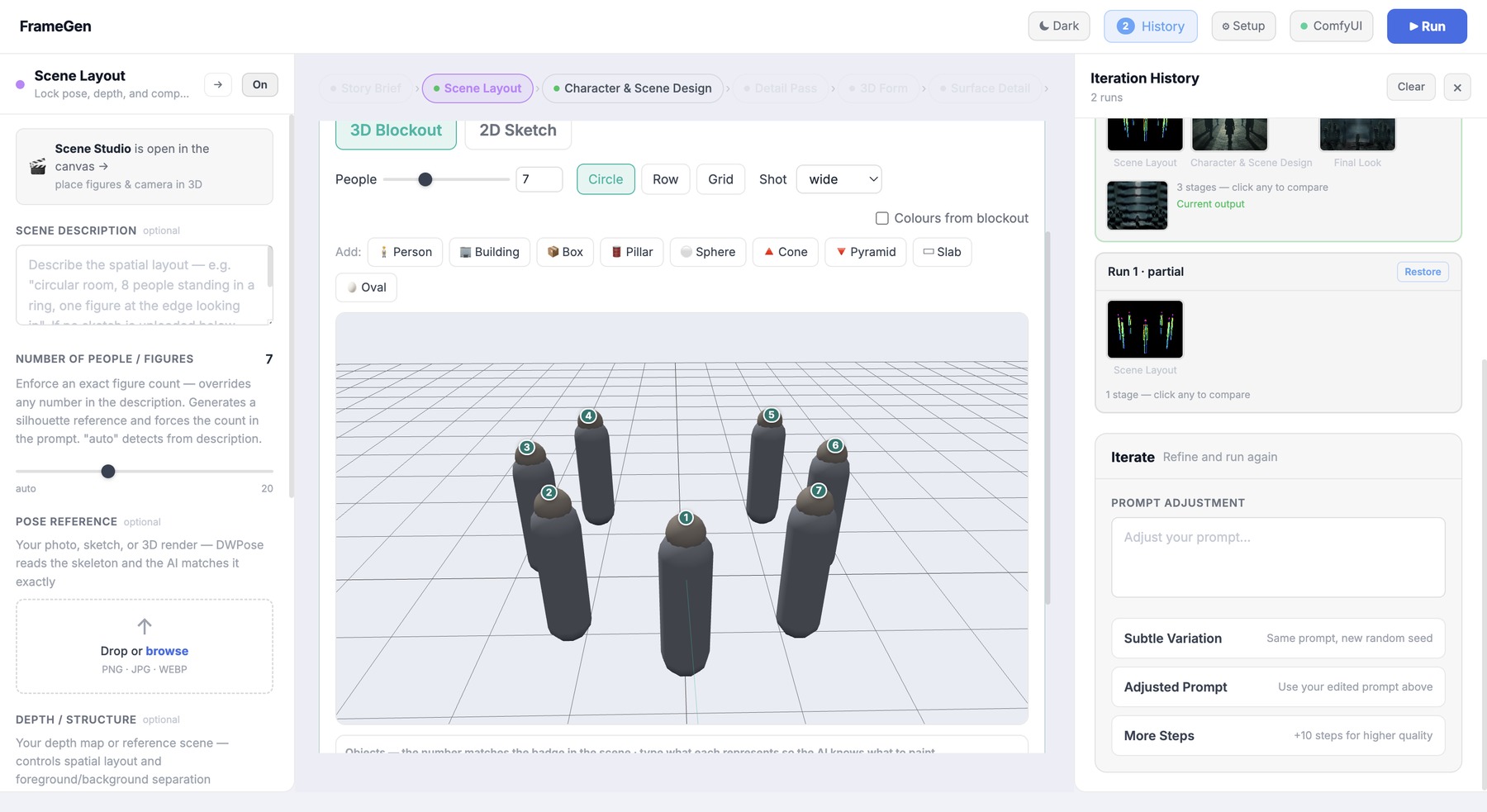This screenshot has width=1487, height=812.
Task: Go to the 3D Form stage
Action: [x=878, y=88]
